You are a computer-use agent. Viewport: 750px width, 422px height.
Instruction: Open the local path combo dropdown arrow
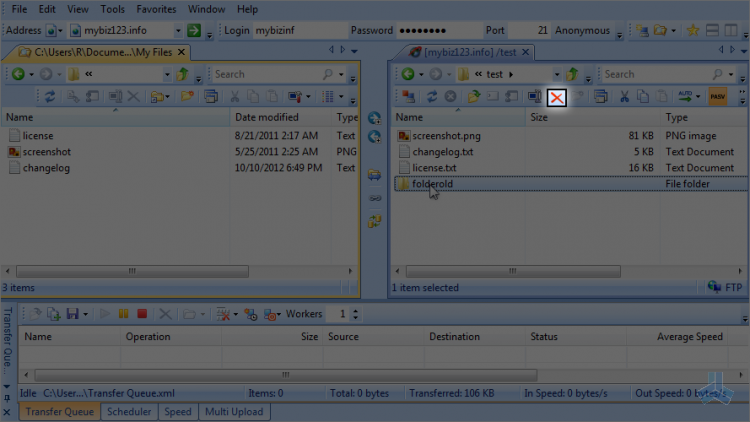pos(167,75)
